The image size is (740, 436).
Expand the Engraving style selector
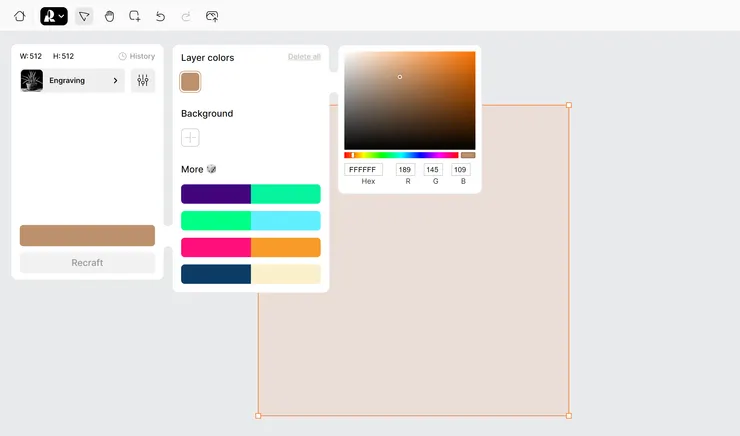click(x=72, y=81)
